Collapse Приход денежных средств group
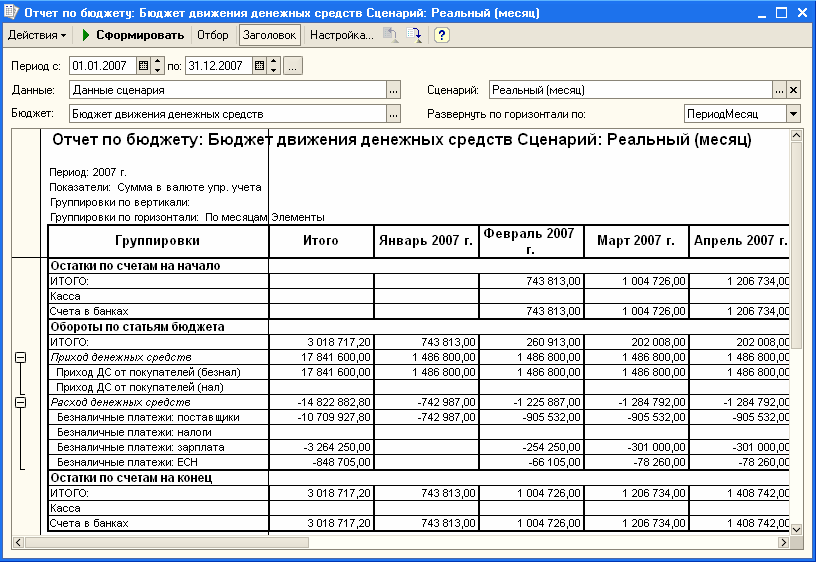816x562 pixels. [20, 357]
